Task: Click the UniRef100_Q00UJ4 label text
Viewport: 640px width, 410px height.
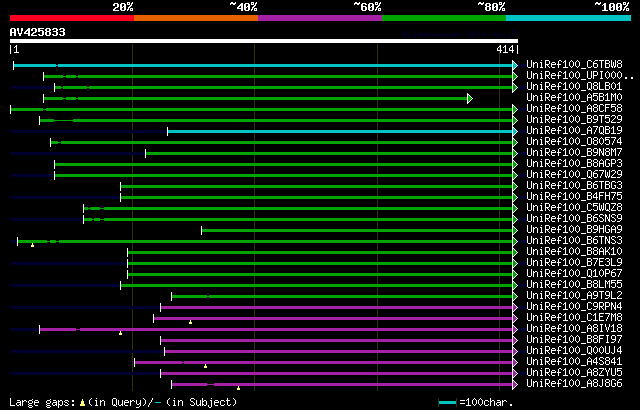Action: 574,351
